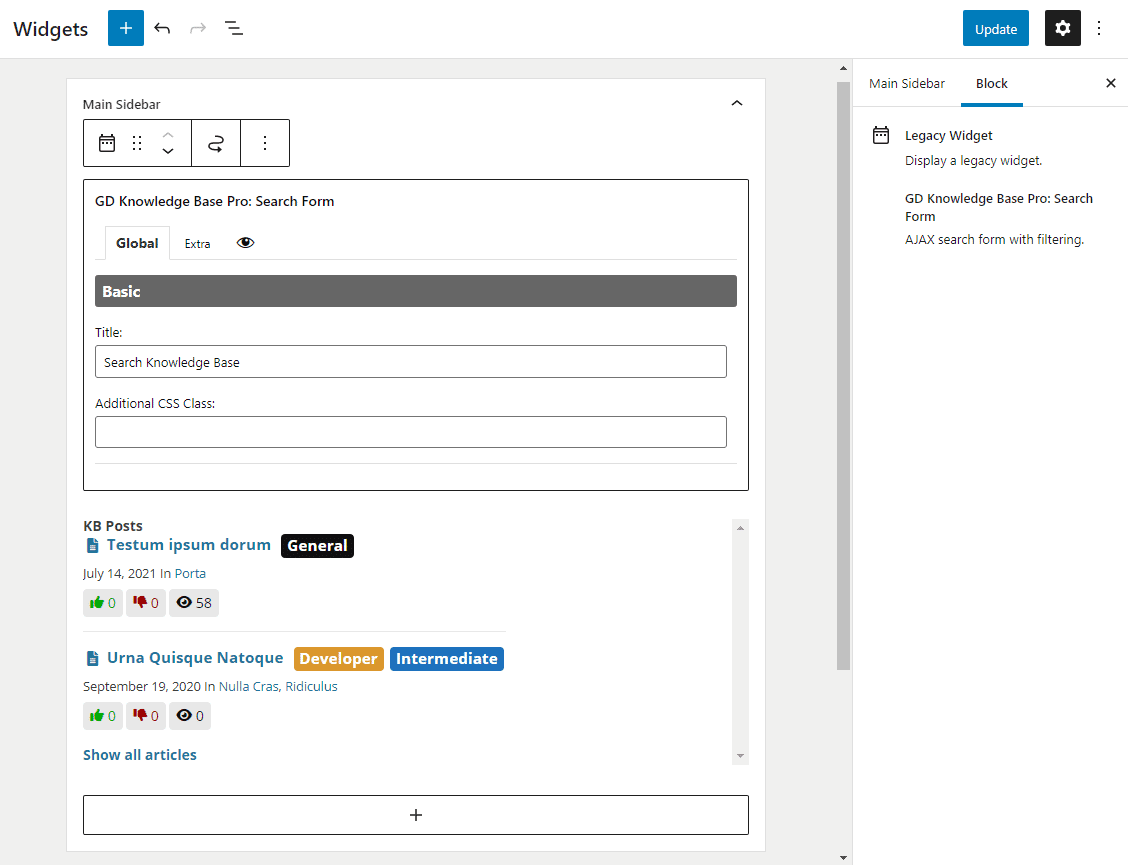Toggle the settings gear panel
Image resolution: width=1128 pixels, height=865 pixels.
pos(1063,28)
